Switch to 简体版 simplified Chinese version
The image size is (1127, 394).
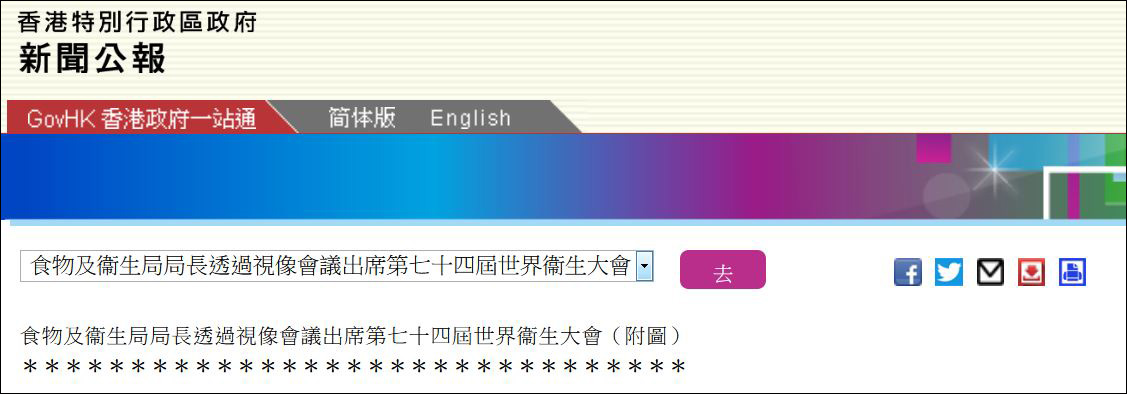362,118
